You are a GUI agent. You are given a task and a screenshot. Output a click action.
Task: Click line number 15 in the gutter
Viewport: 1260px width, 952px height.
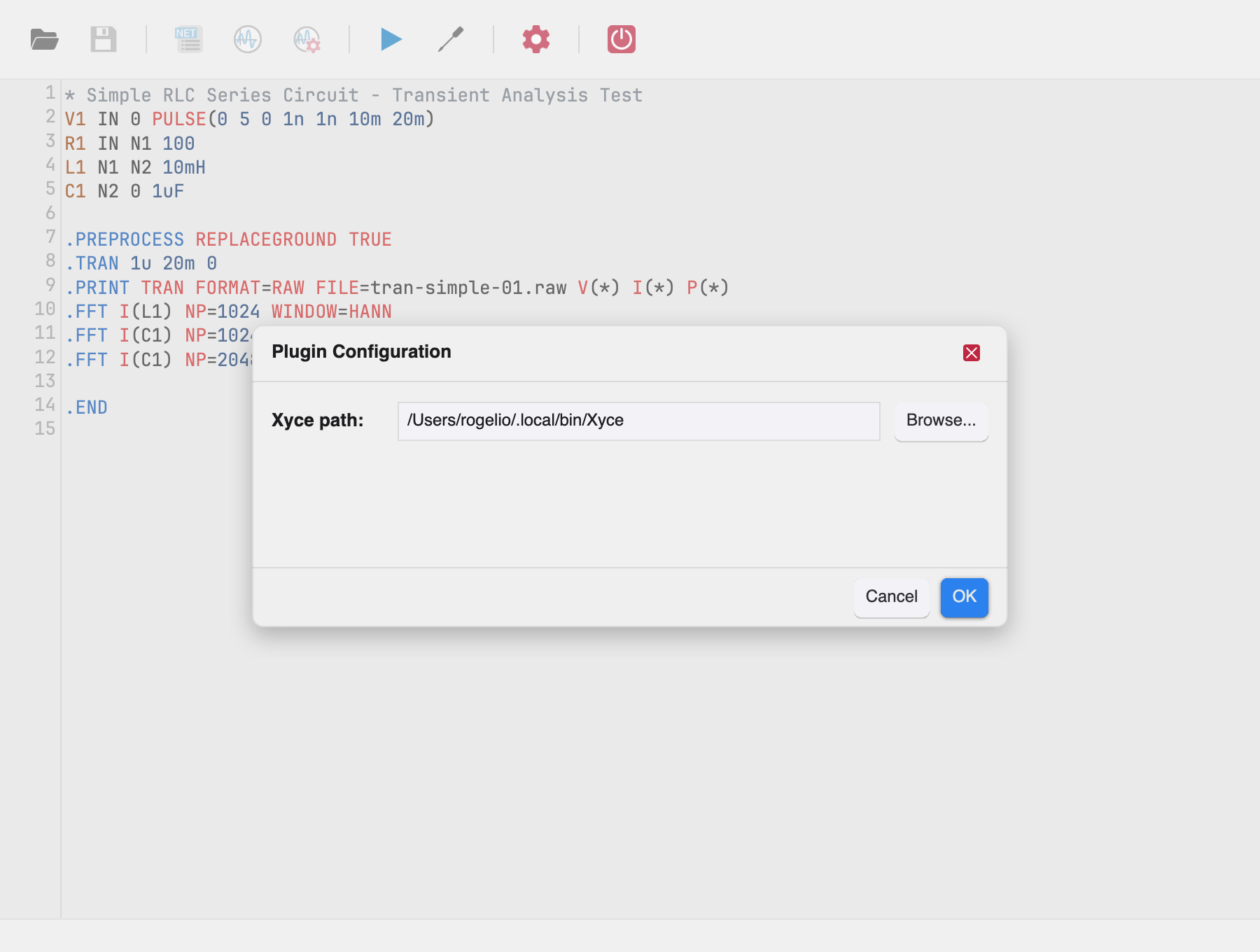coord(45,428)
